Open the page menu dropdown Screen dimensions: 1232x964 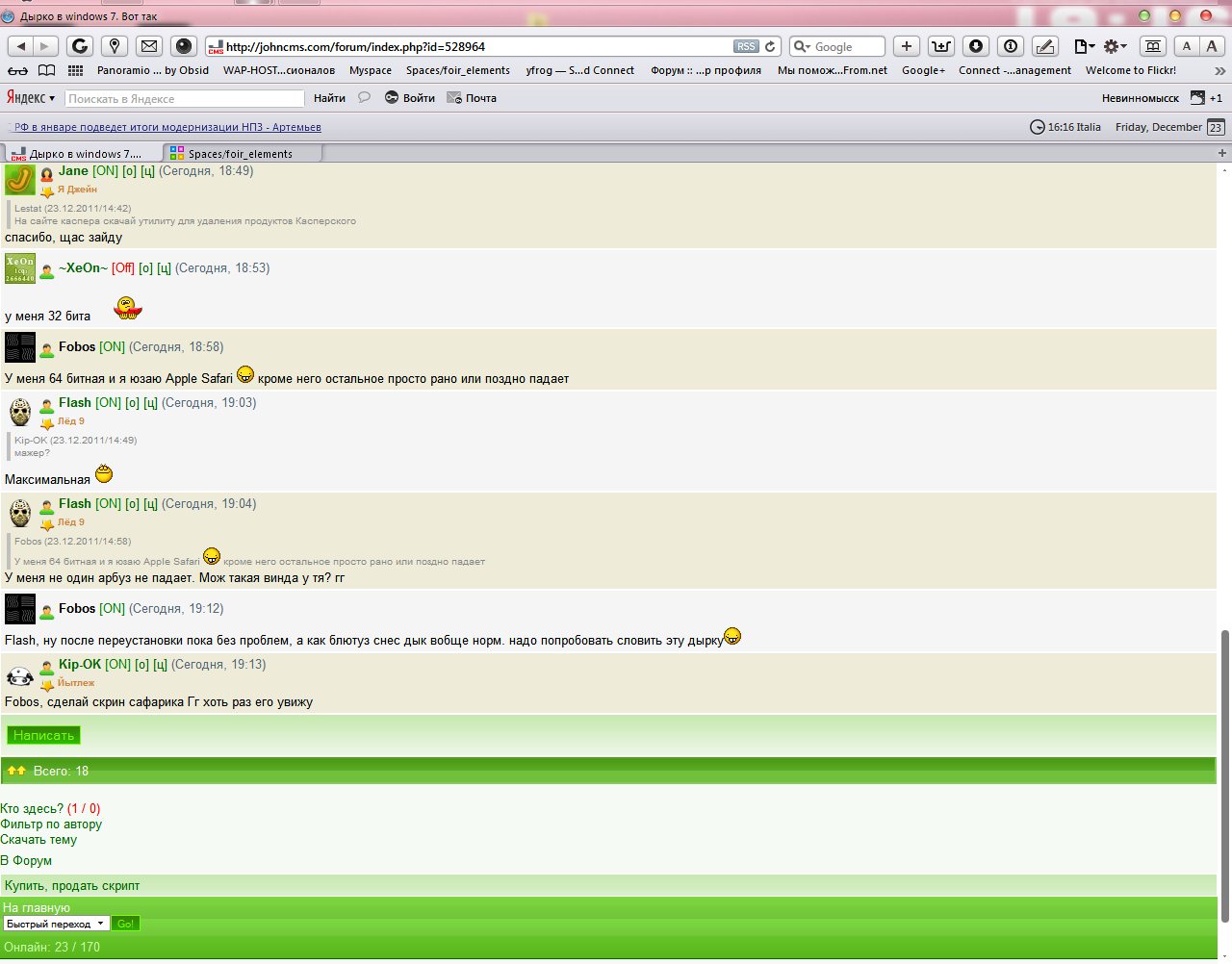click(1084, 46)
